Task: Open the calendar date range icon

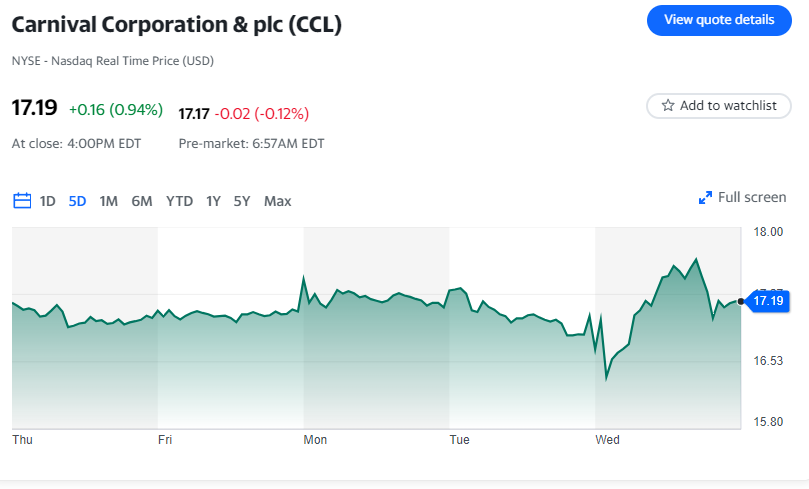Action: [x=22, y=201]
